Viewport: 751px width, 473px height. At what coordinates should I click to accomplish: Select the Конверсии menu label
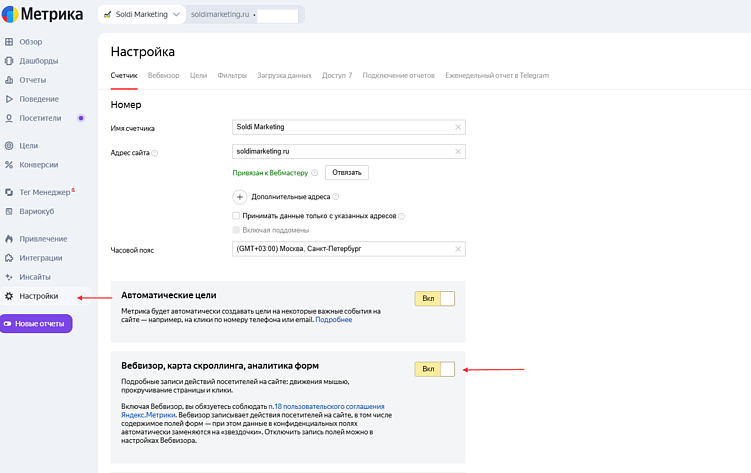(39, 165)
